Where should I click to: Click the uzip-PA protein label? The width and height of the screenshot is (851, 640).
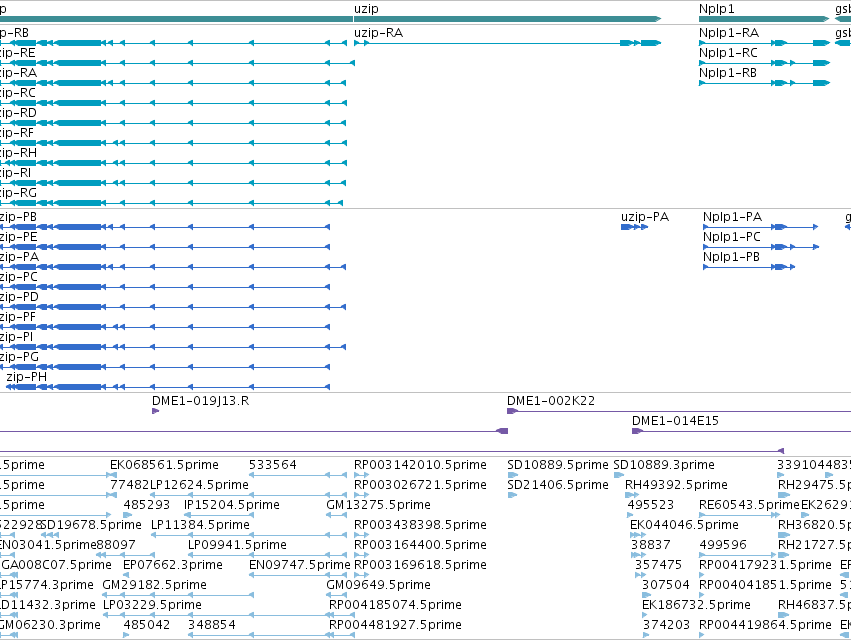(x=645, y=217)
